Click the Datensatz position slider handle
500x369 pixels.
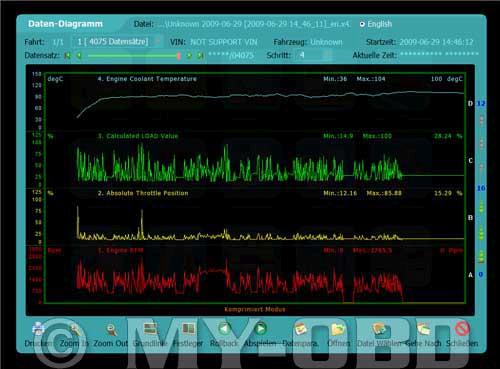click(179, 55)
